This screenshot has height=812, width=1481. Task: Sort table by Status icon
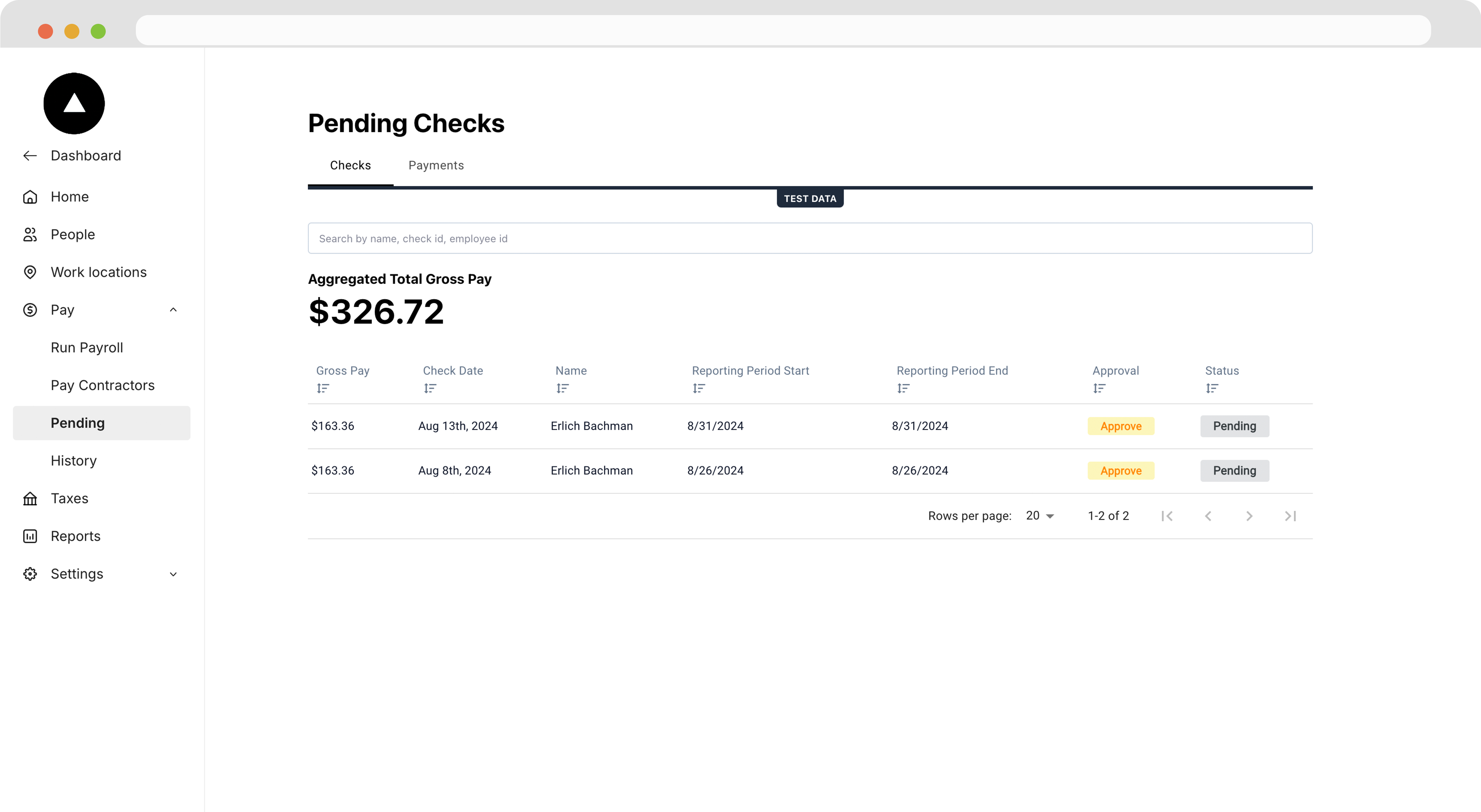(1212, 389)
